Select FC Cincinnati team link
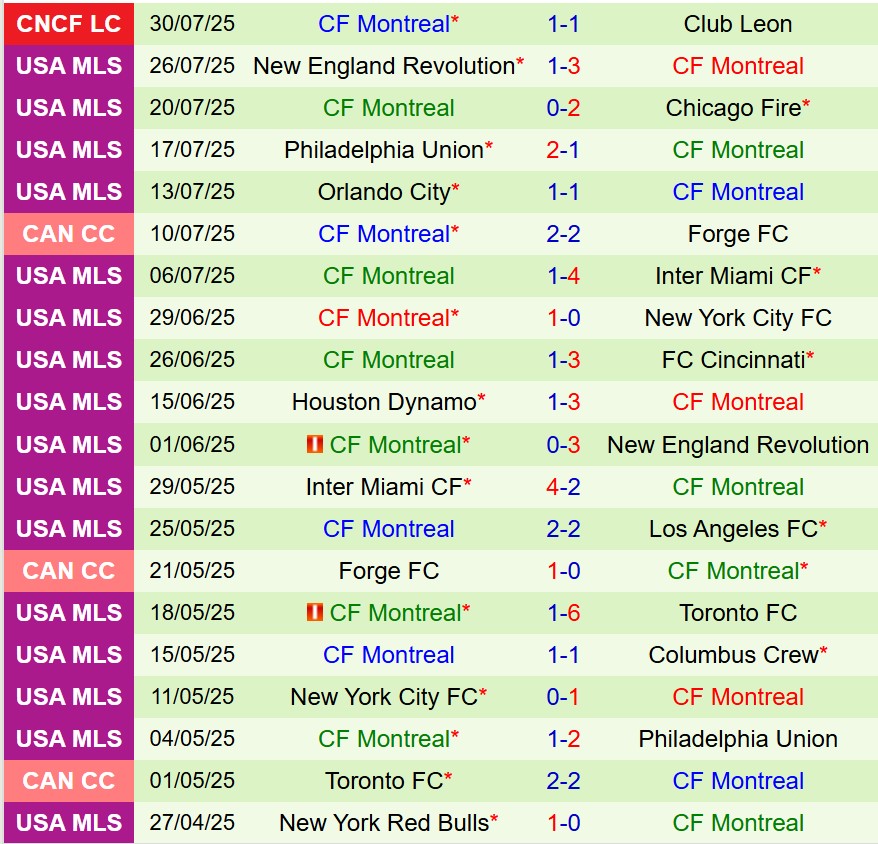878x844 pixels. 733,360
